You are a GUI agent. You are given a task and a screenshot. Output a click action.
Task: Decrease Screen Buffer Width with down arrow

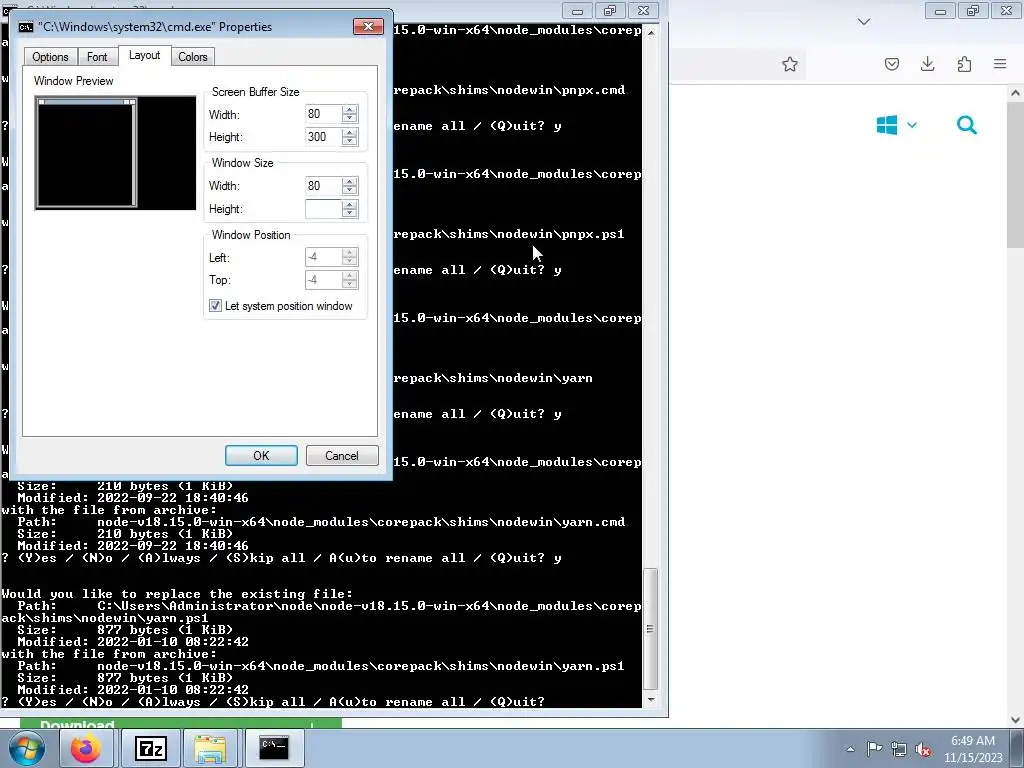tap(349, 118)
